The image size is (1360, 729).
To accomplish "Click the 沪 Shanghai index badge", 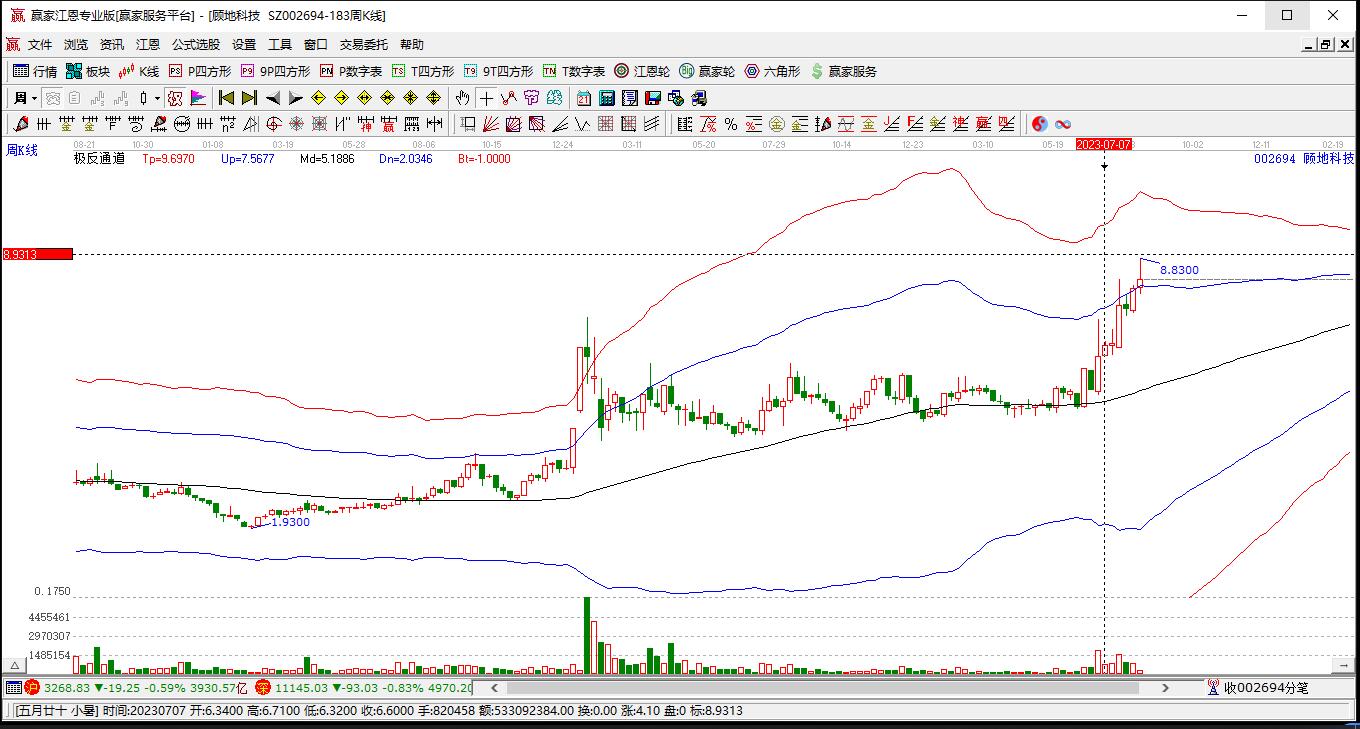I will pyautogui.click(x=32, y=688).
